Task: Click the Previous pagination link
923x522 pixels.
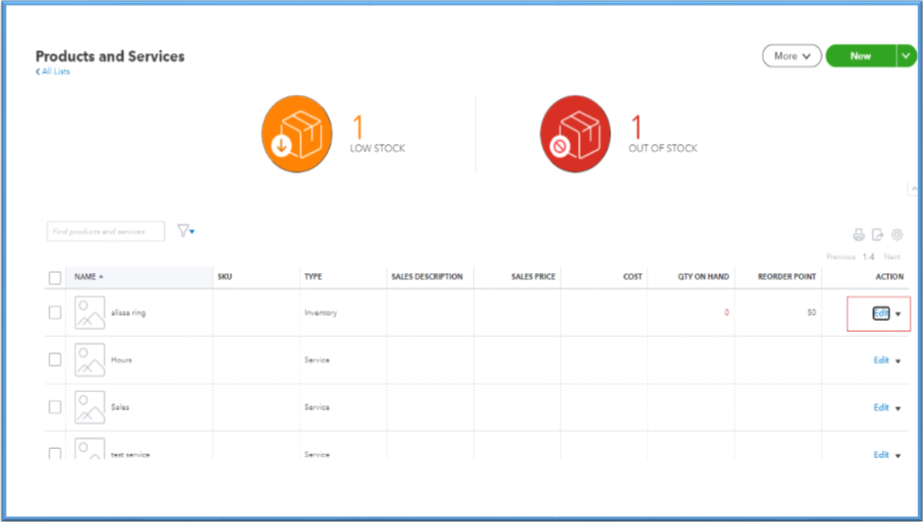Action: coord(841,257)
